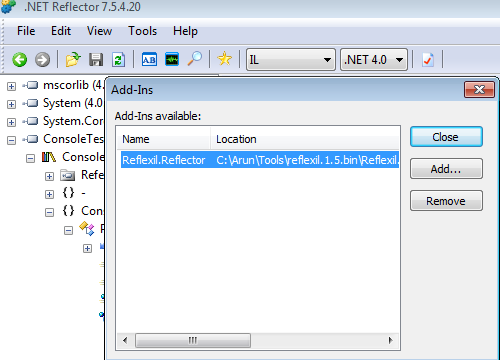The image size is (500, 360).
Task: Click the Add... button
Action: pyautogui.click(x=446, y=169)
